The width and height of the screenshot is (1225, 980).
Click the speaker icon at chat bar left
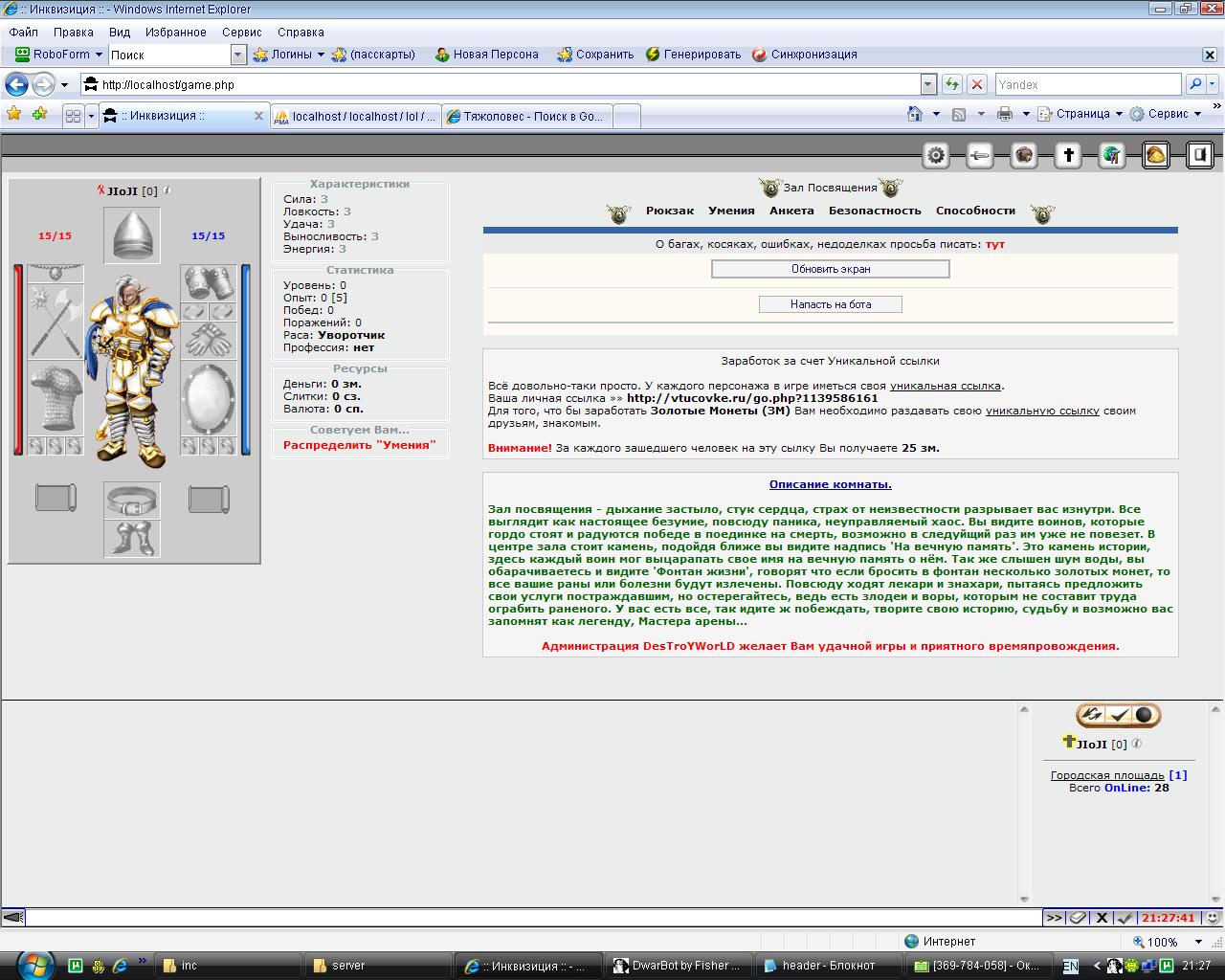(12, 917)
